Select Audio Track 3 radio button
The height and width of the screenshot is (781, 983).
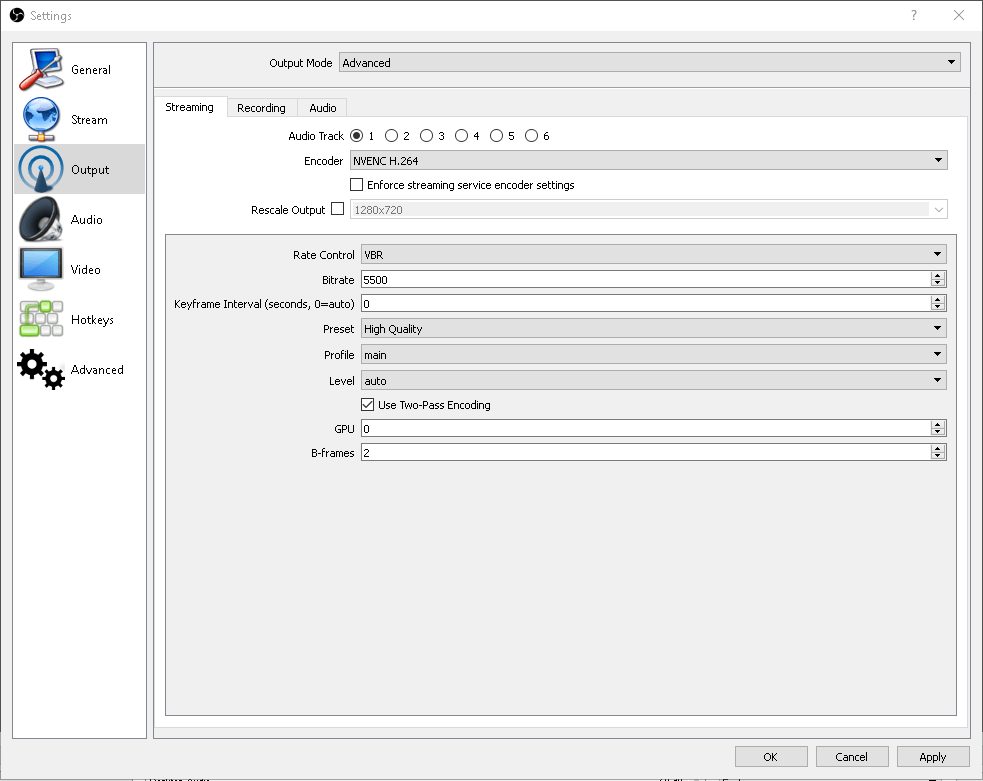point(426,135)
